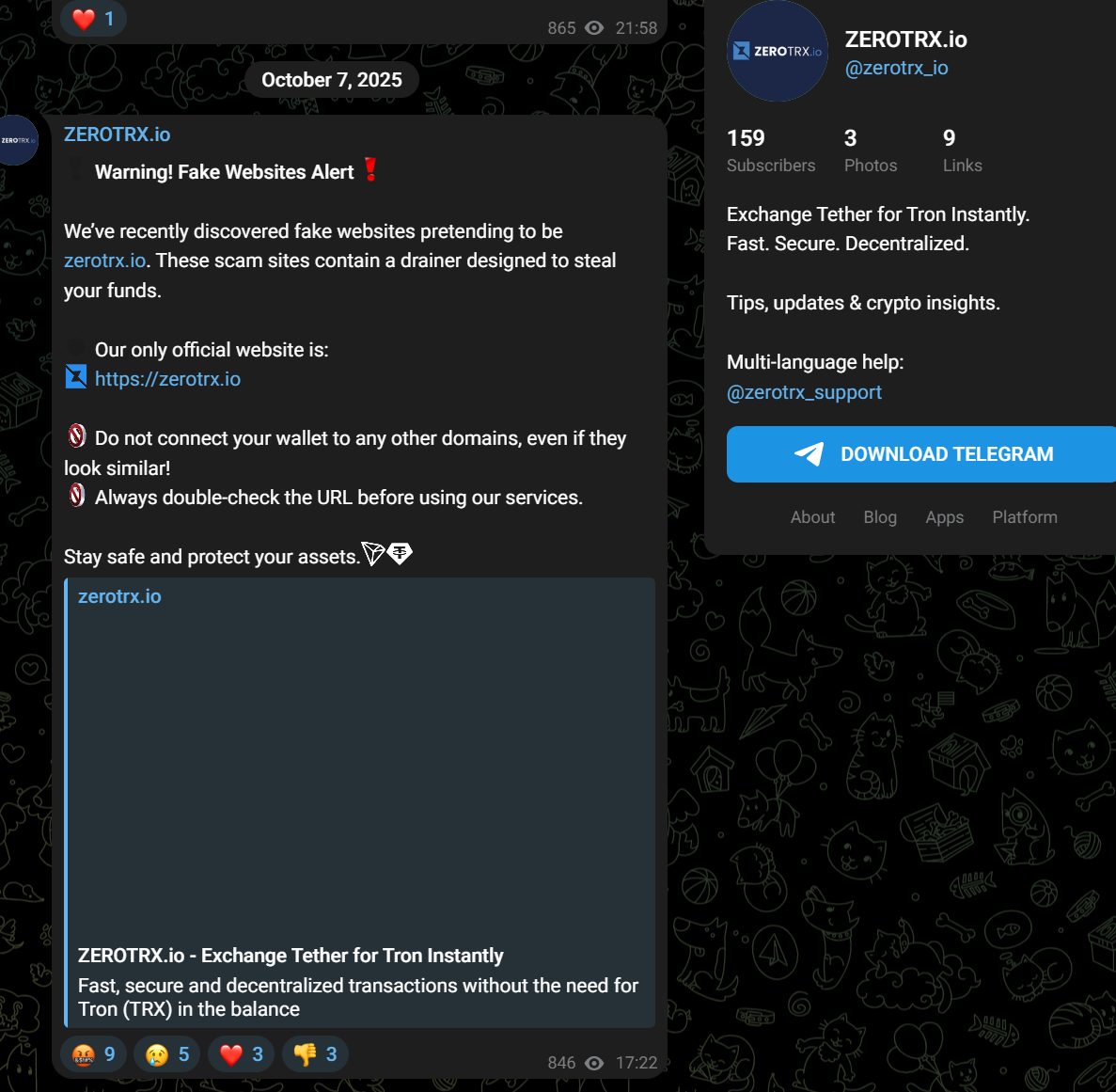Click the link preview description about Tron (TRX) balance
The height and width of the screenshot is (1092, 1116).
358,997
